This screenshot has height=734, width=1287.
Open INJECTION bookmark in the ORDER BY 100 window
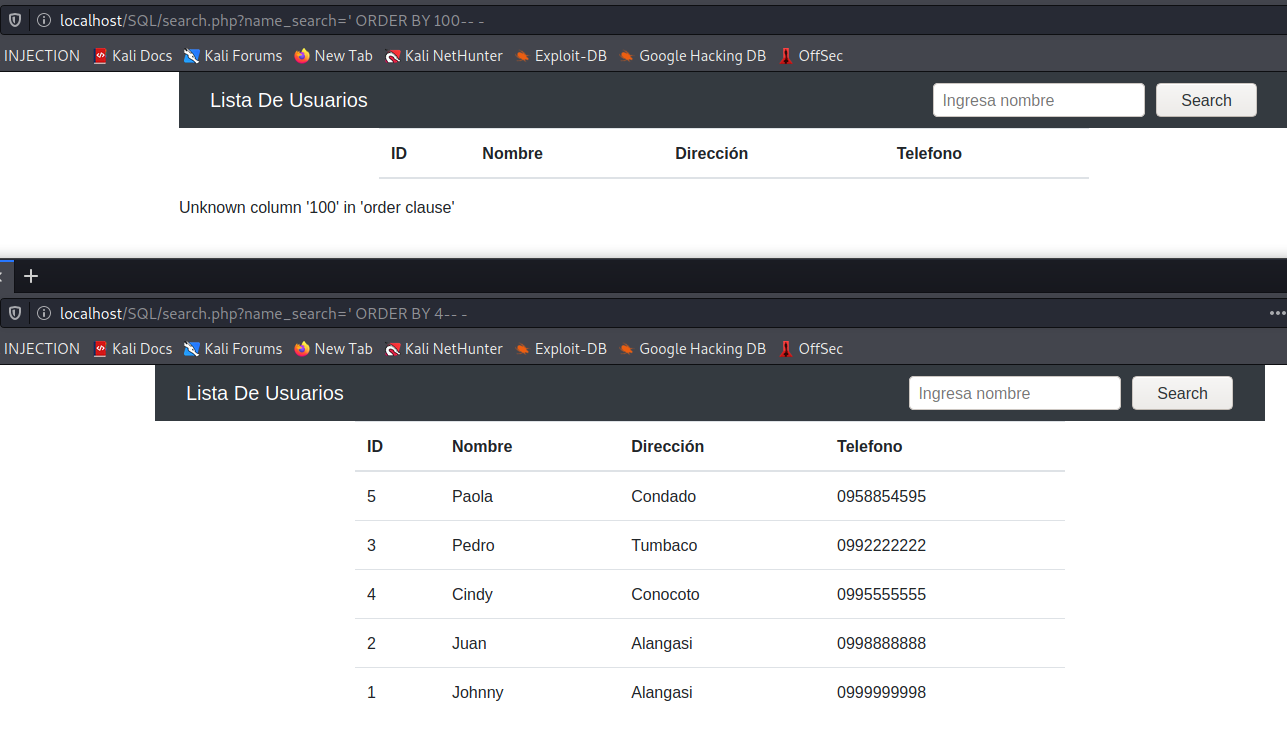click(x=42, y=56)
